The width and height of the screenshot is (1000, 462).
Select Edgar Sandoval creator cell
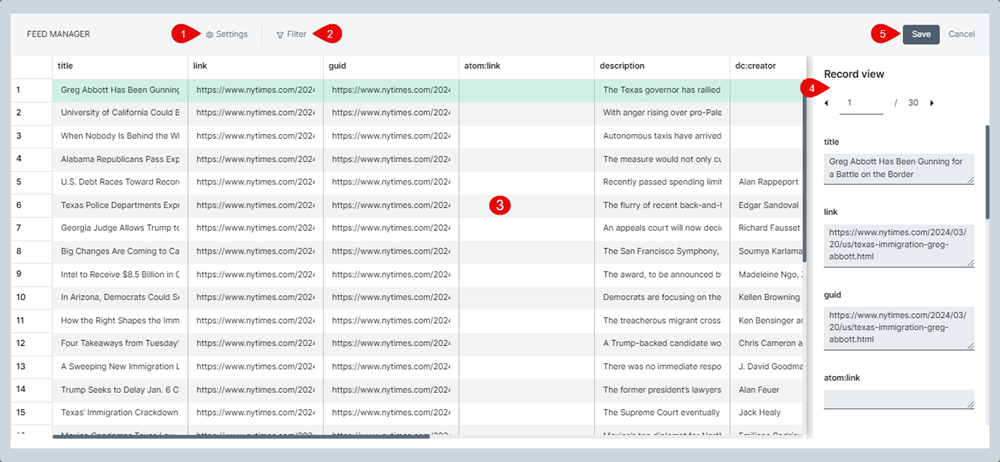(x=767, y=205)
